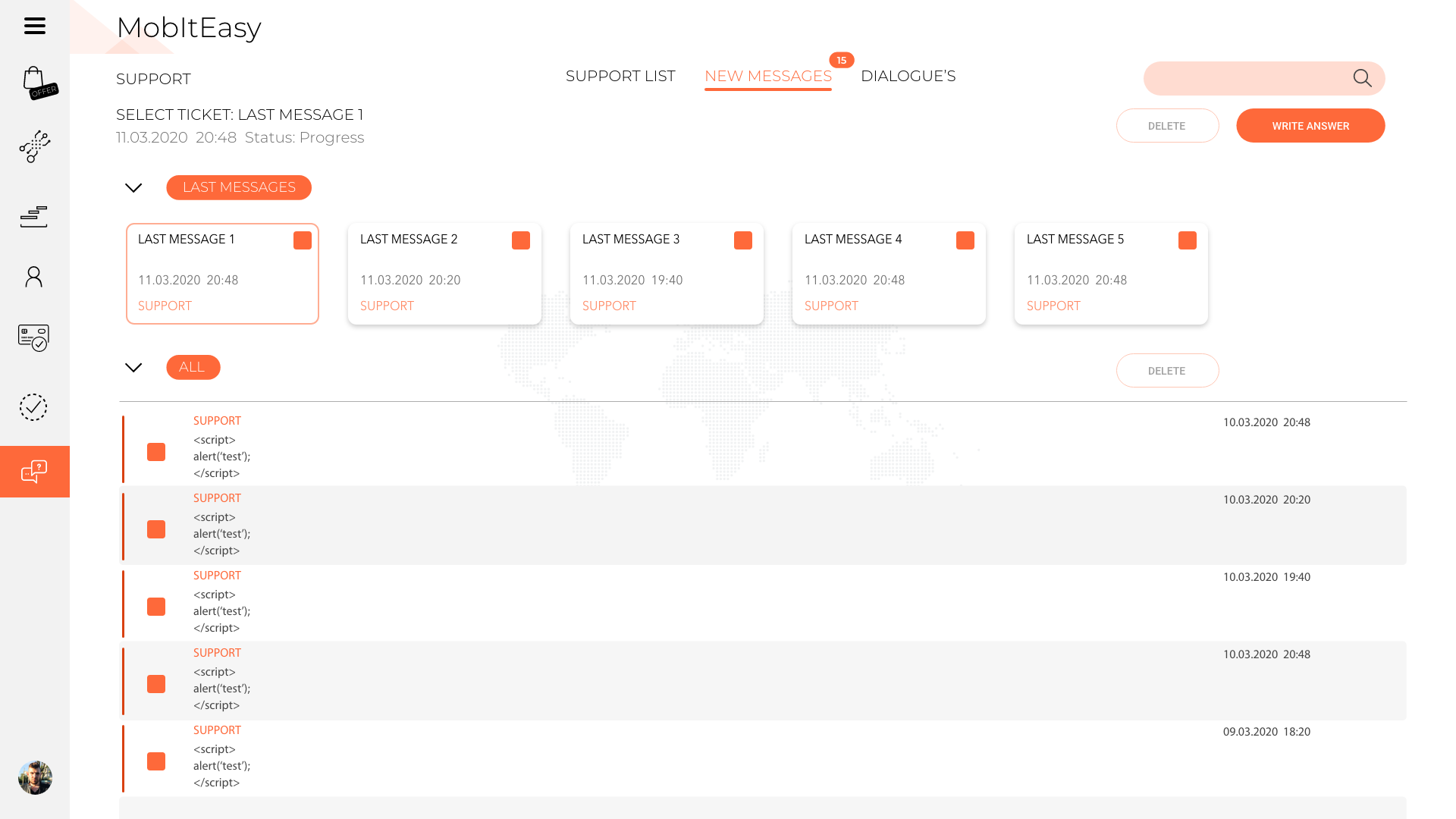This screenshot has width=1456, height=819.
Task: Click the timestamp 10.03.2020 20:20
Action: 1266,500
